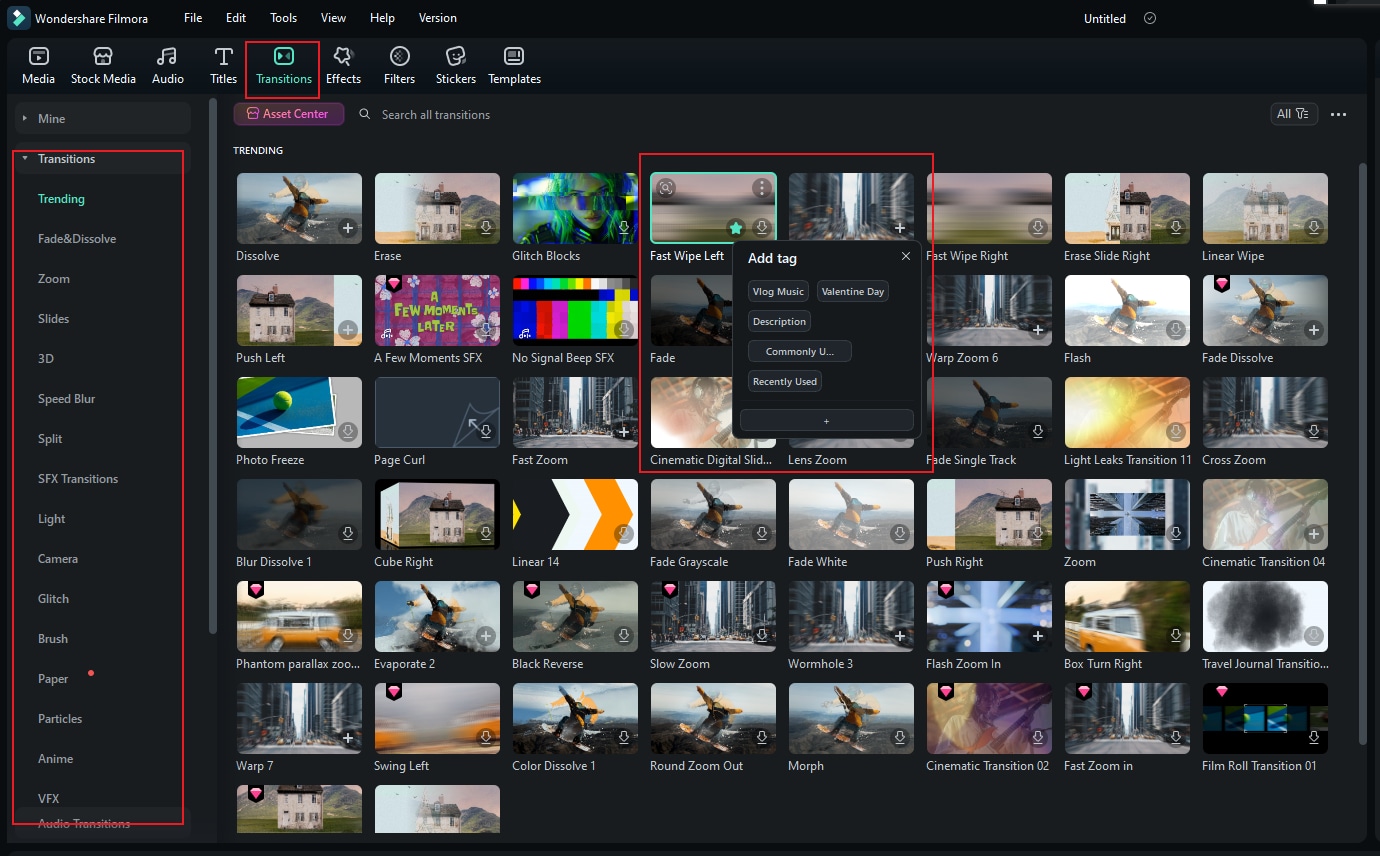Screen dimensions: 1380x856
Task: Collapse the Transitions section
Action: [102, 159]
